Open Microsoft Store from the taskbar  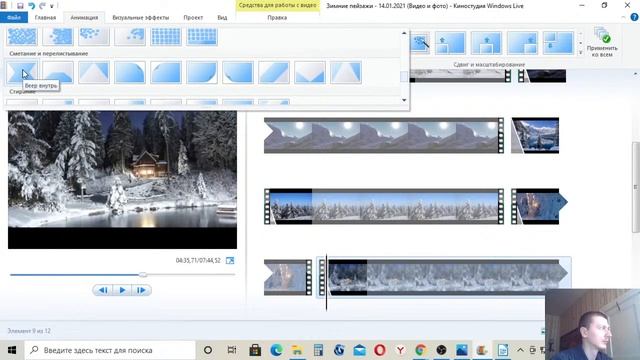pyautogui.click(x=255, y=350)
